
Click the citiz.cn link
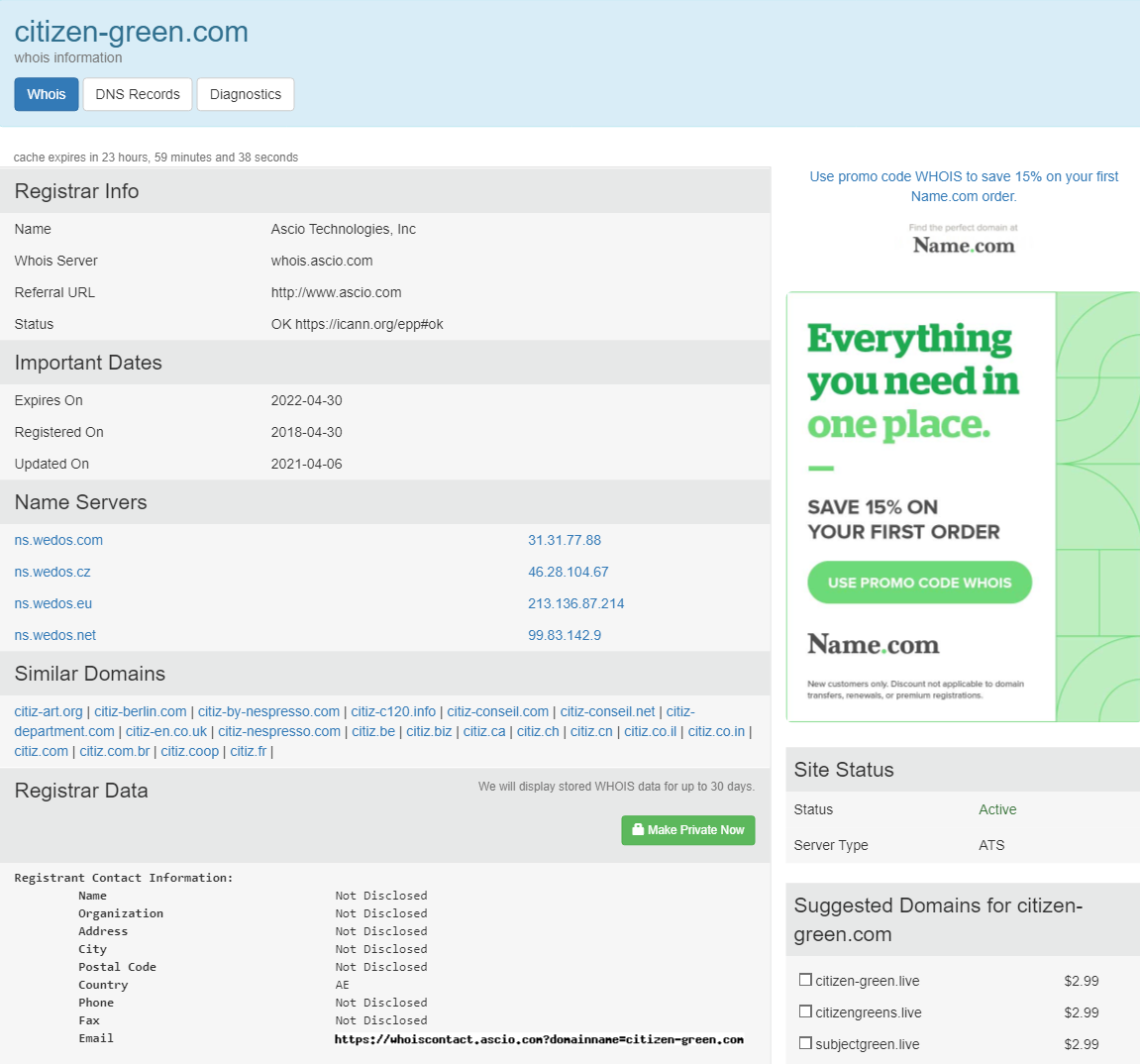[x=592, y=732]
